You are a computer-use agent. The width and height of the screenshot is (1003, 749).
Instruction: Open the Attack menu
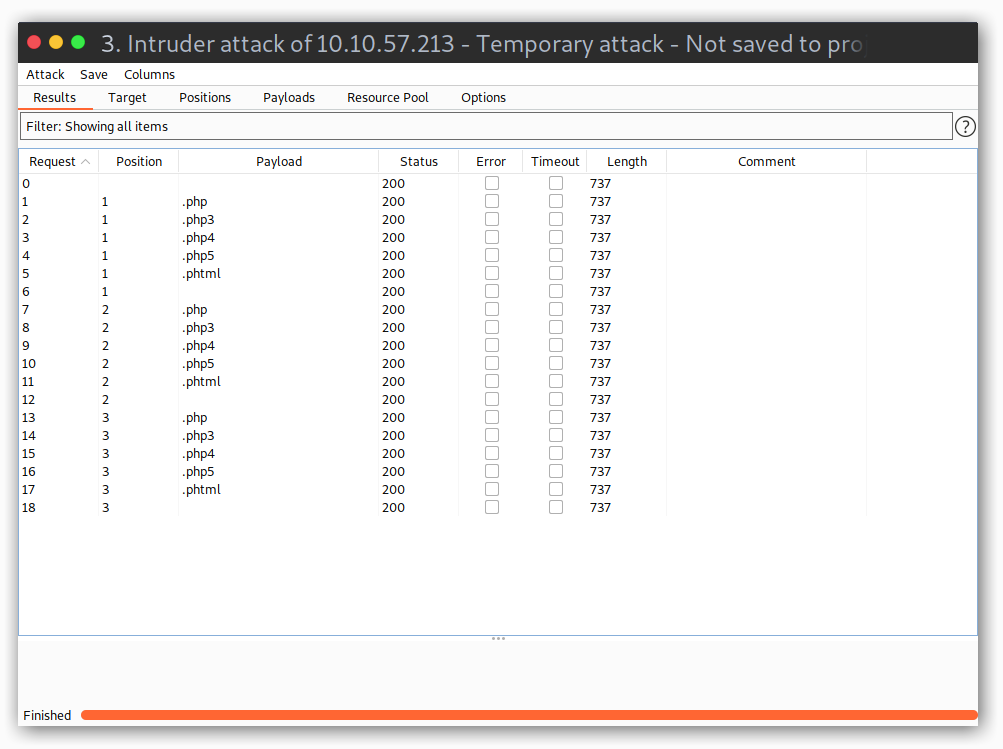tap(45, 74)
